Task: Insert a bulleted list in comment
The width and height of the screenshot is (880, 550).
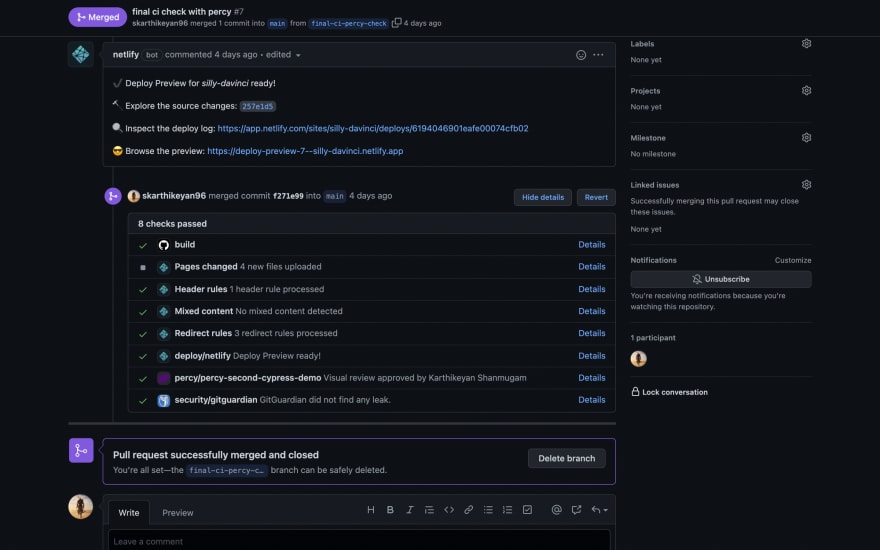Action: click(x=488, y=510)
